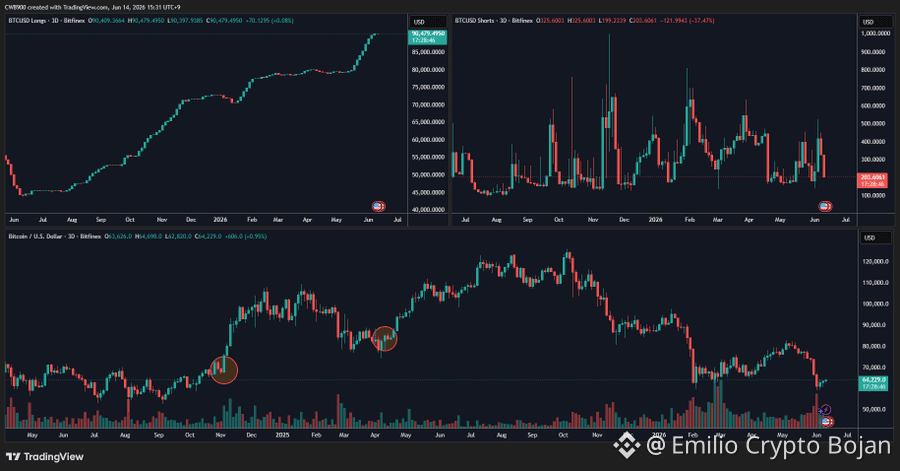This screenshot has width=900, height=471.
Task: Click the 2025 label on Bitcoin time axis
Action: coord(282,435)
